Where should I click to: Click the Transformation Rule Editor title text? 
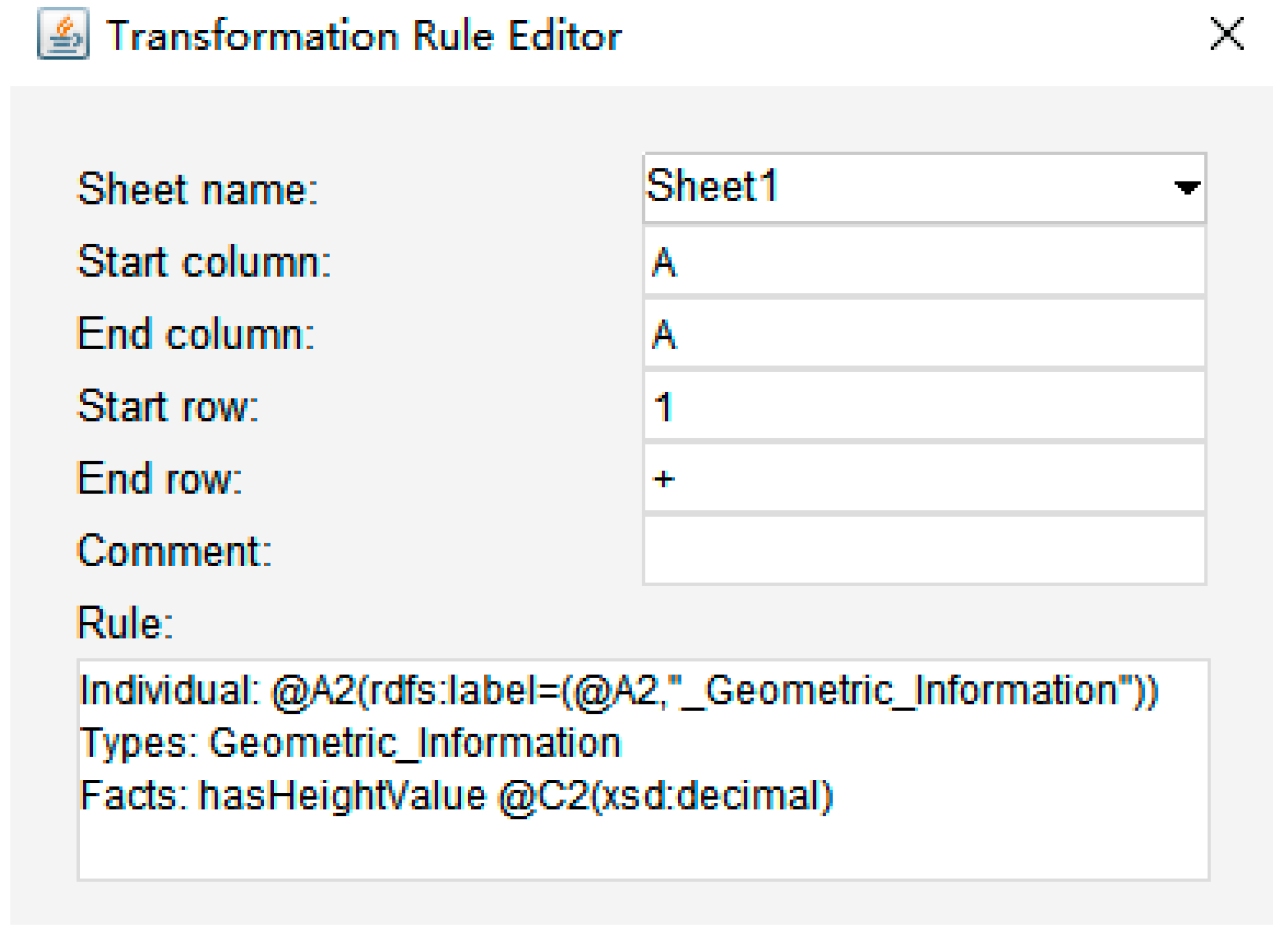click(x=364, y=36)
